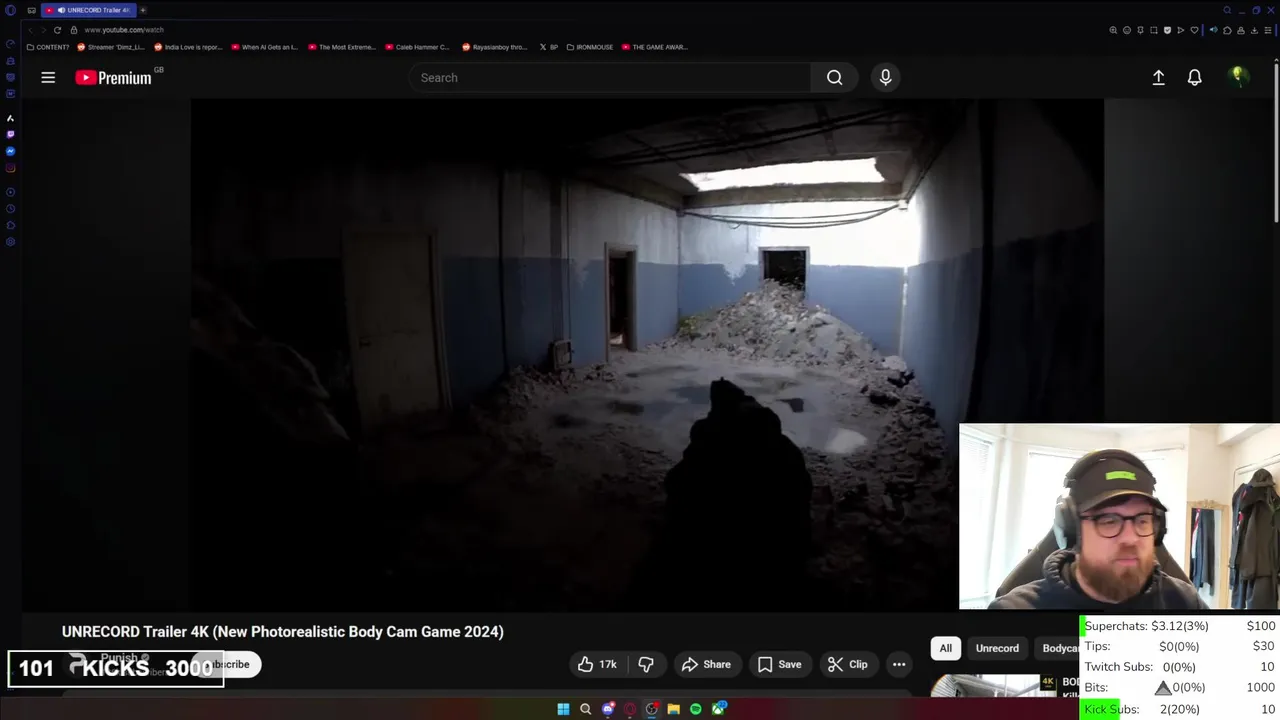This screenshot has width=1280, height=720.
Task: Open Discord from the taskbar
Action: pyautogui.click(x=608, y=709)
